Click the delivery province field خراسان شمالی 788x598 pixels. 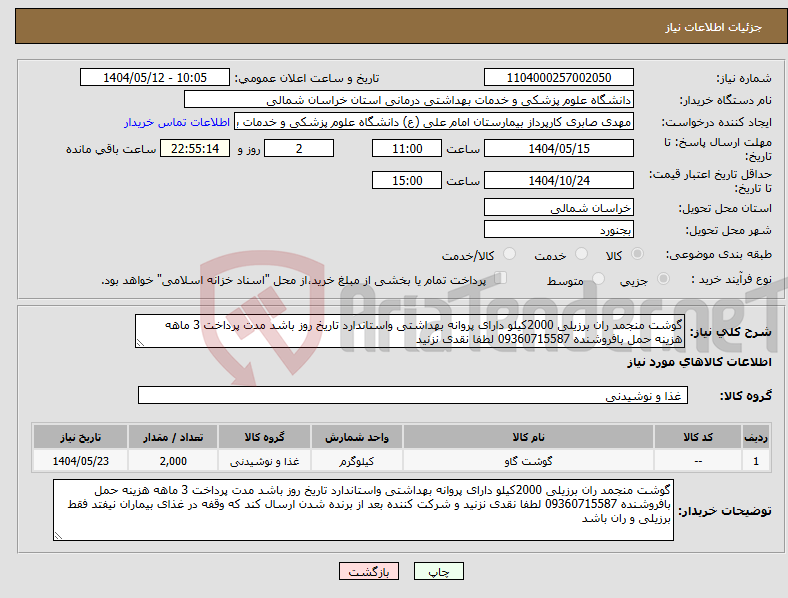[x=558, y=207]
